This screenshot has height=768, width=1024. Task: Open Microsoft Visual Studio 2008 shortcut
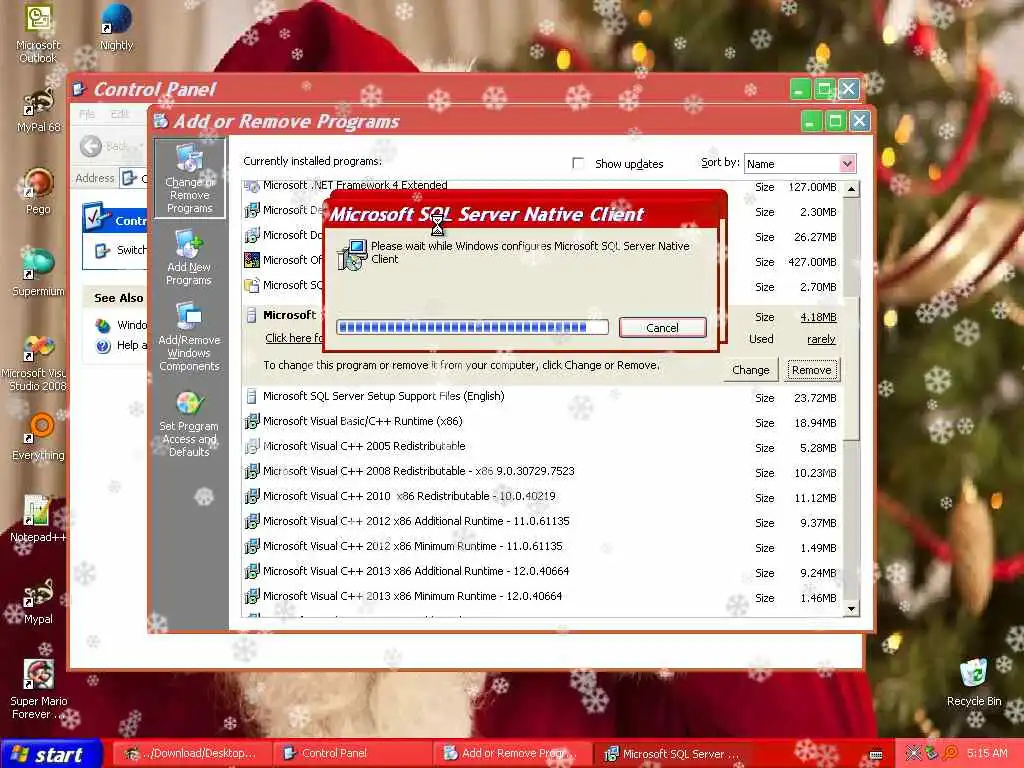[38, 362]
